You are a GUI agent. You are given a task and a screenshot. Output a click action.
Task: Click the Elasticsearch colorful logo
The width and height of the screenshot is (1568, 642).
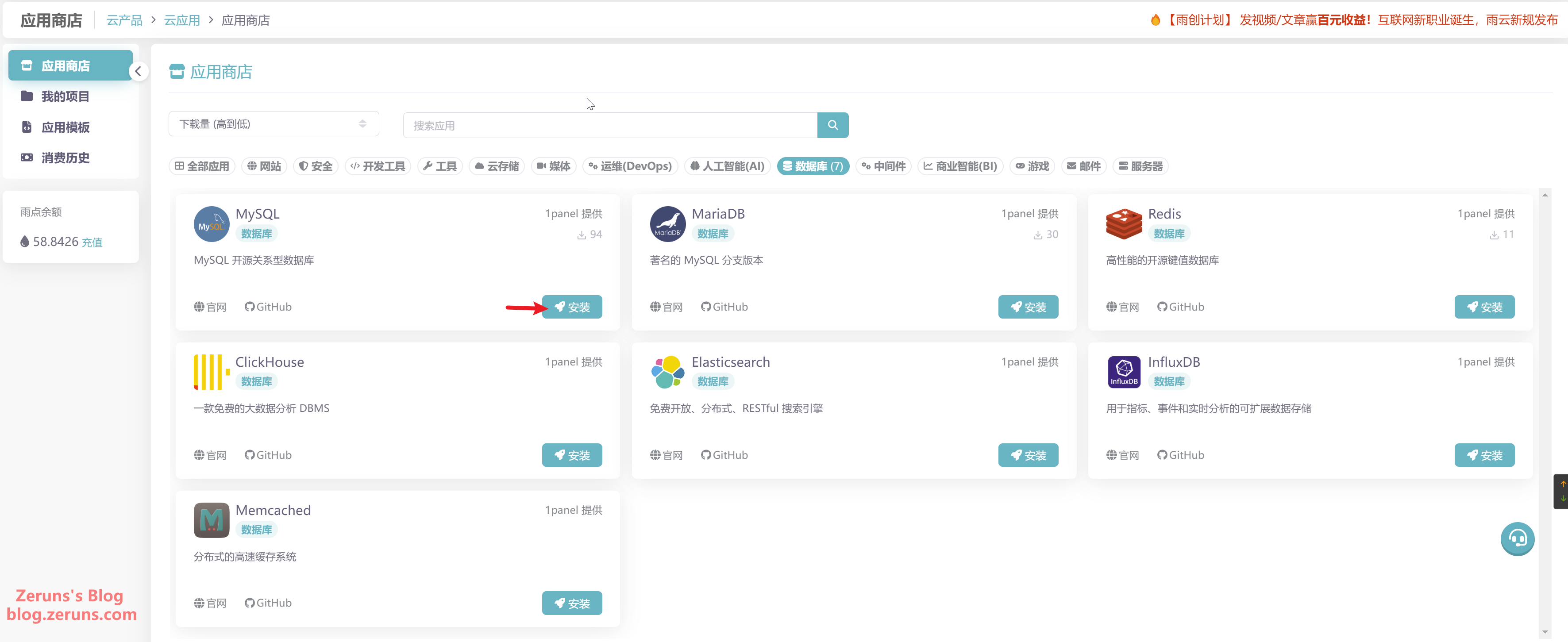(667, 372)
